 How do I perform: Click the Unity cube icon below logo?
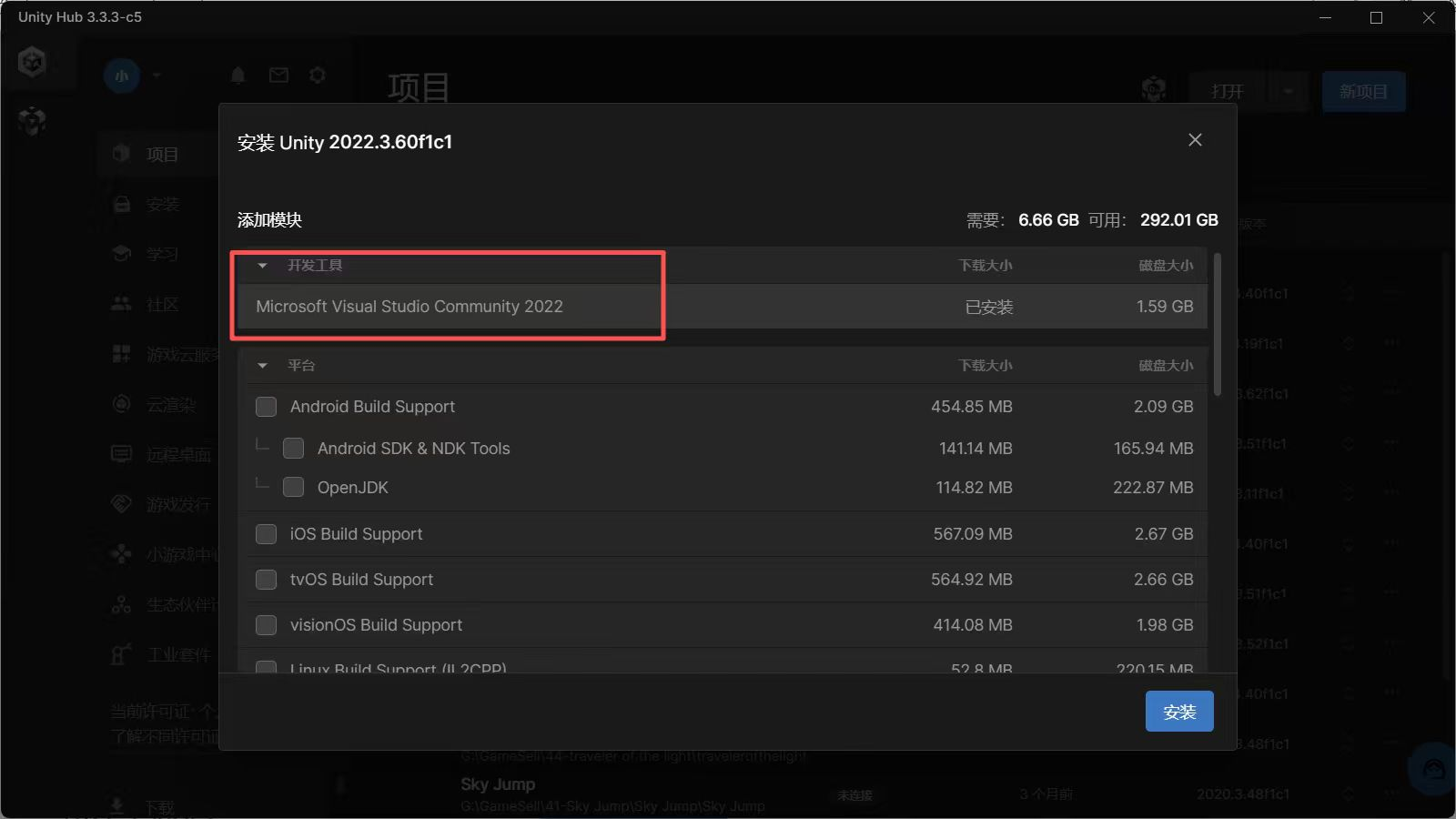click(x=33, y=120)
